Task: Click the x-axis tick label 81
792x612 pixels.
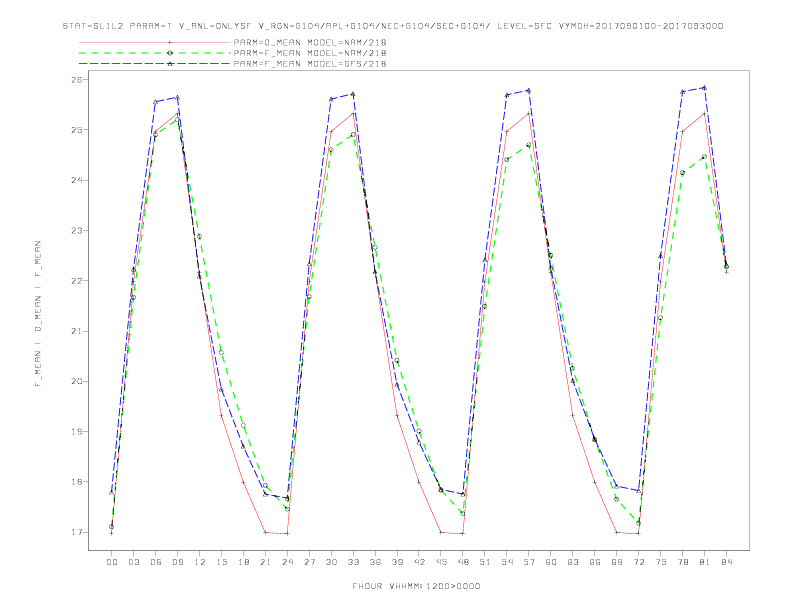Action: [705, 562]
